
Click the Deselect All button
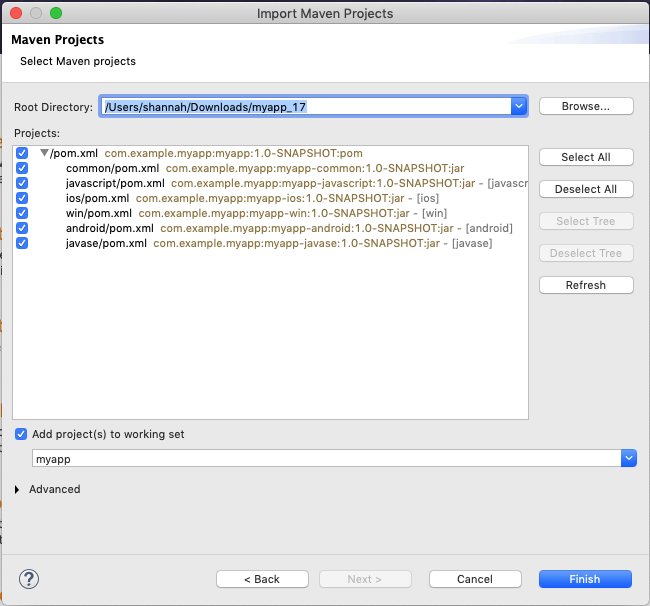[x=586, y=189]
